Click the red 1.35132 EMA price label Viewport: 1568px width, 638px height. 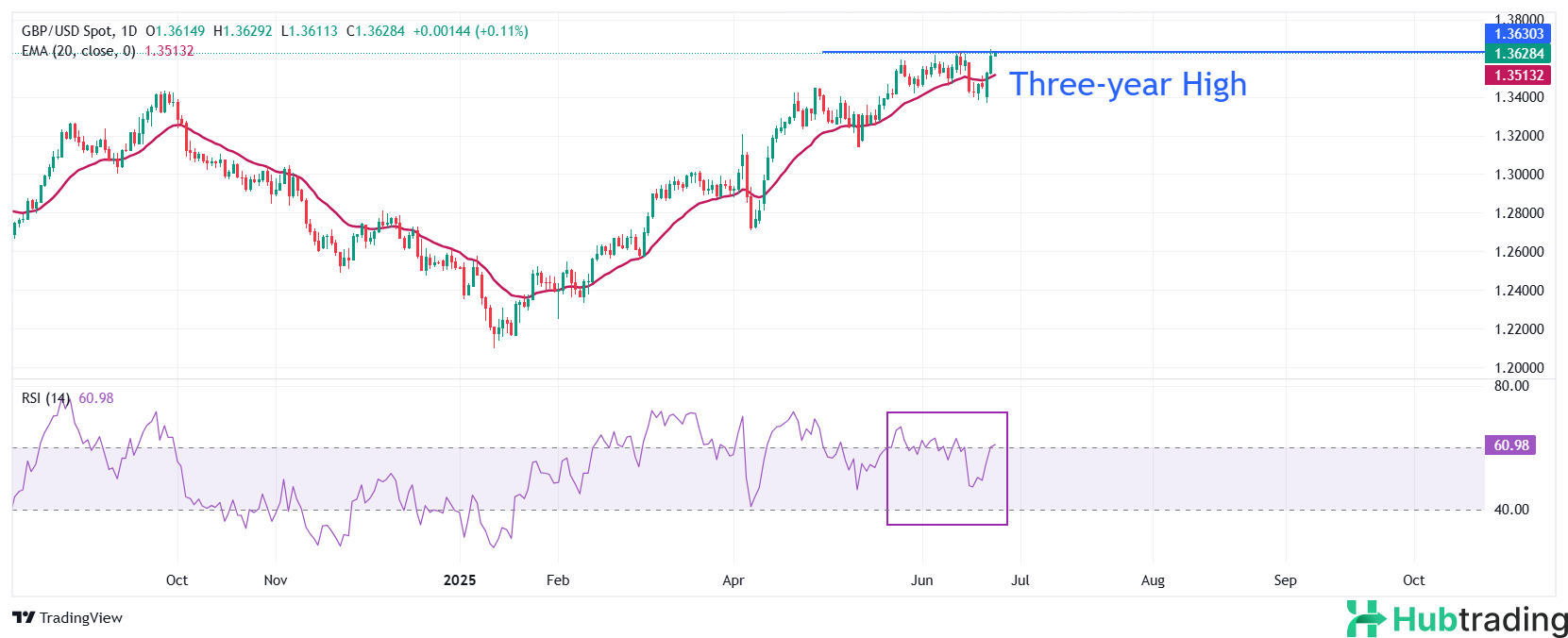pyautogui.click(x=1517, y=76)
